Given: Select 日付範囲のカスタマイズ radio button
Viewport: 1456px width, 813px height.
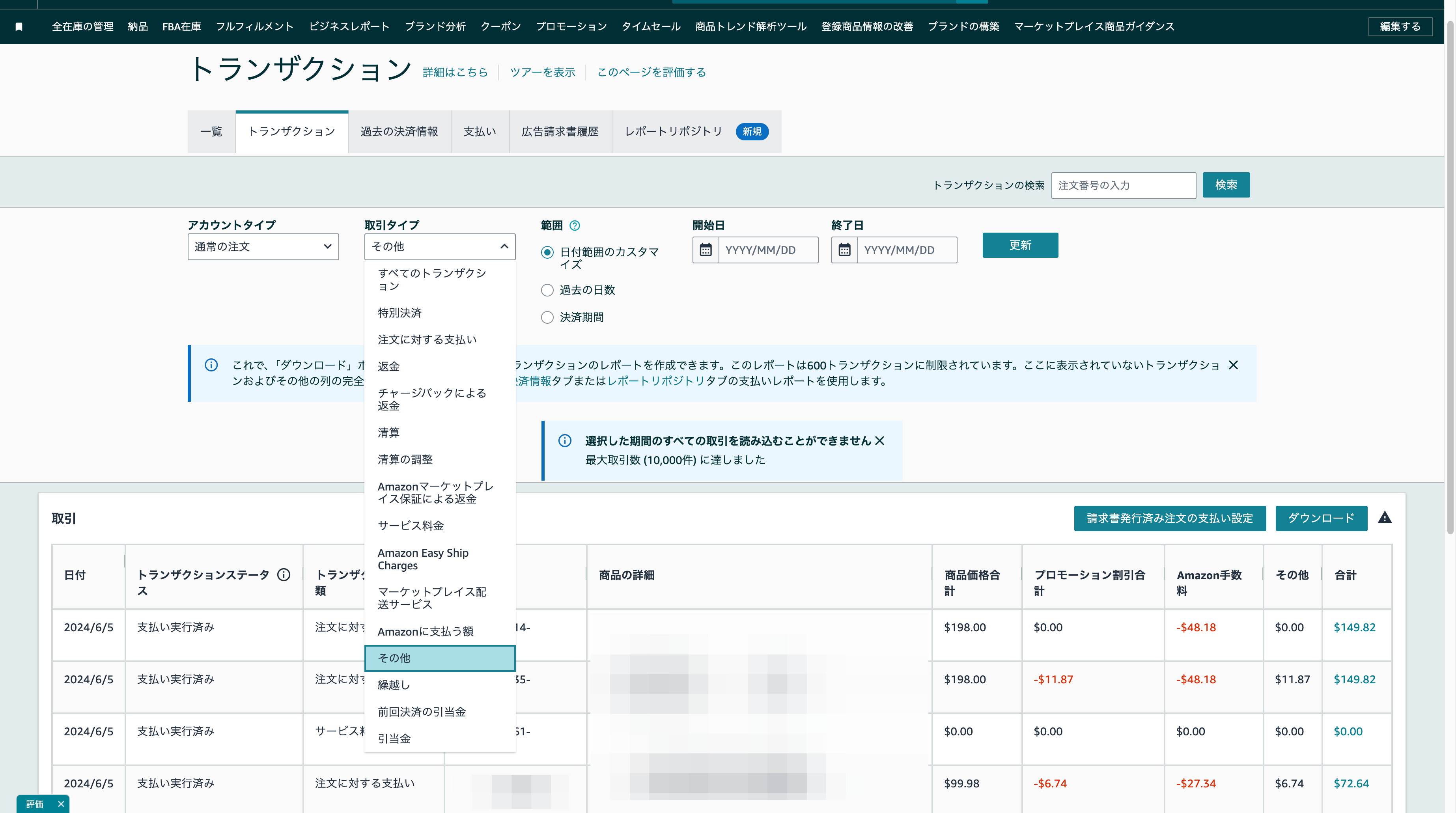Looking at the screenshot, I should (547, 252).
